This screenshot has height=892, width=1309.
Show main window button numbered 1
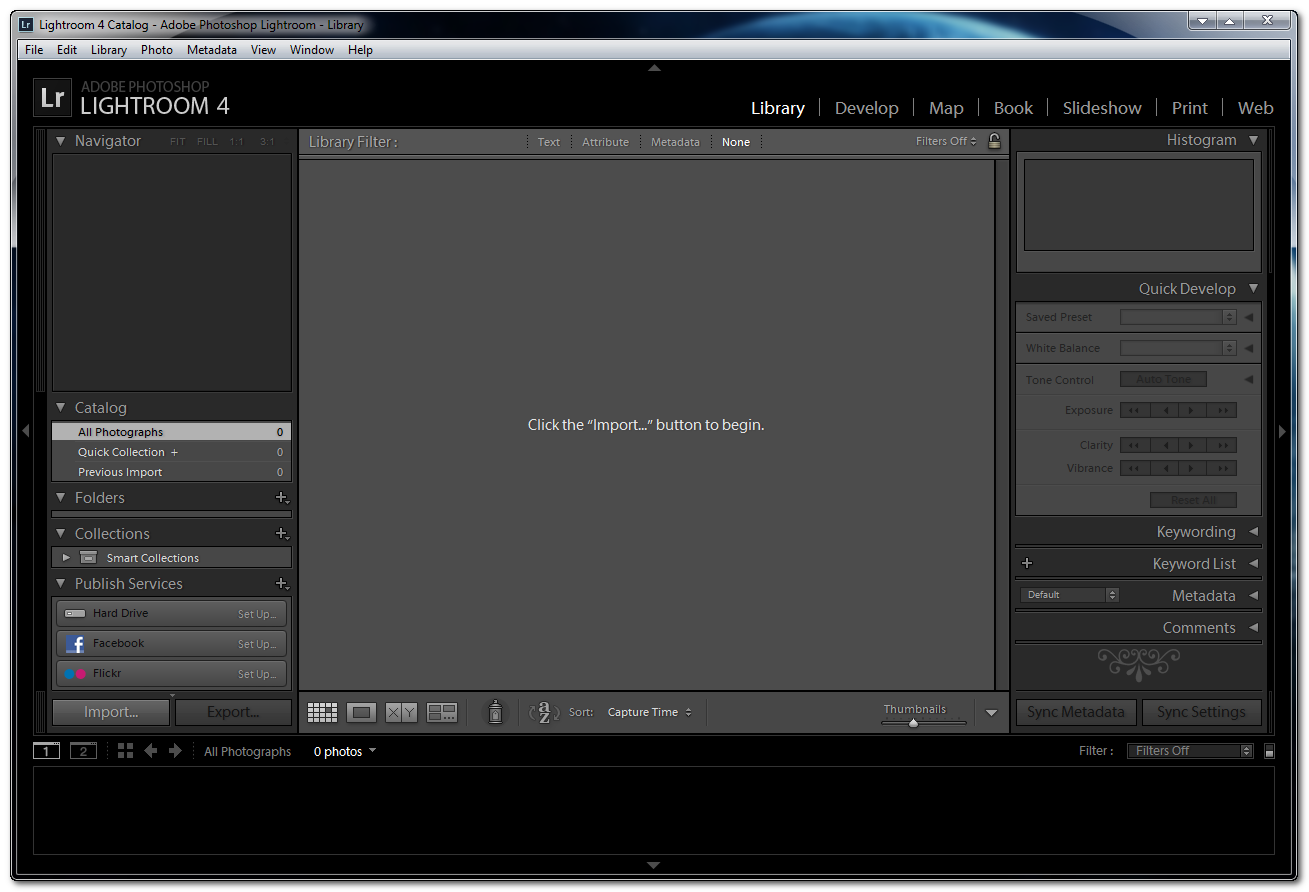click(46, 751)
